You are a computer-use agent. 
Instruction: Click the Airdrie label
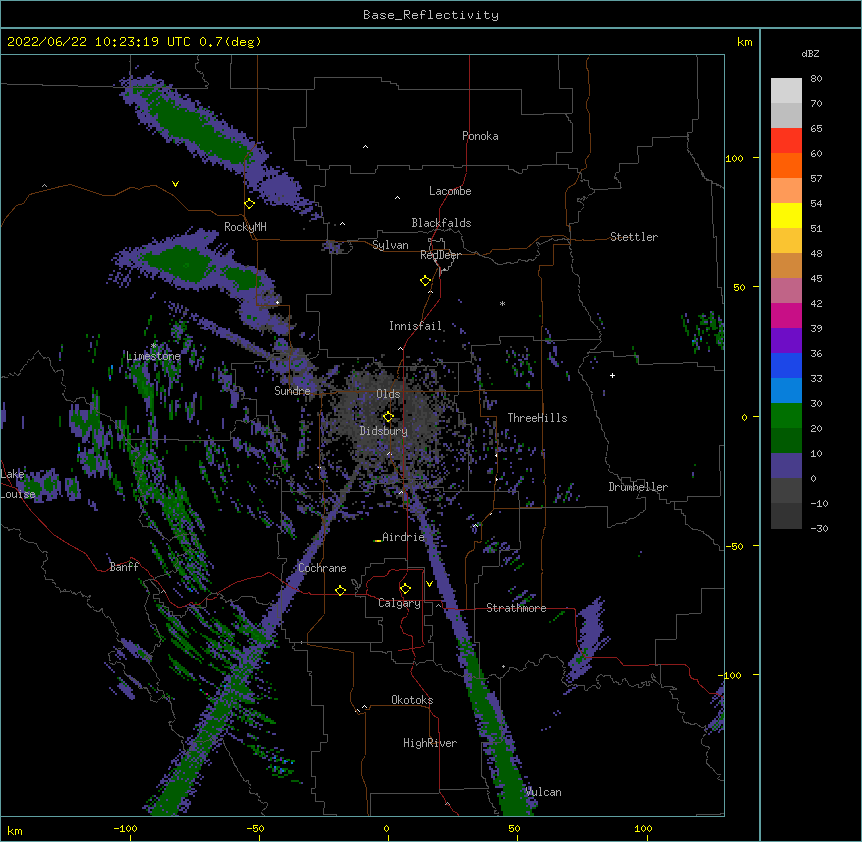pyautogui.click(x=404, y=537)
